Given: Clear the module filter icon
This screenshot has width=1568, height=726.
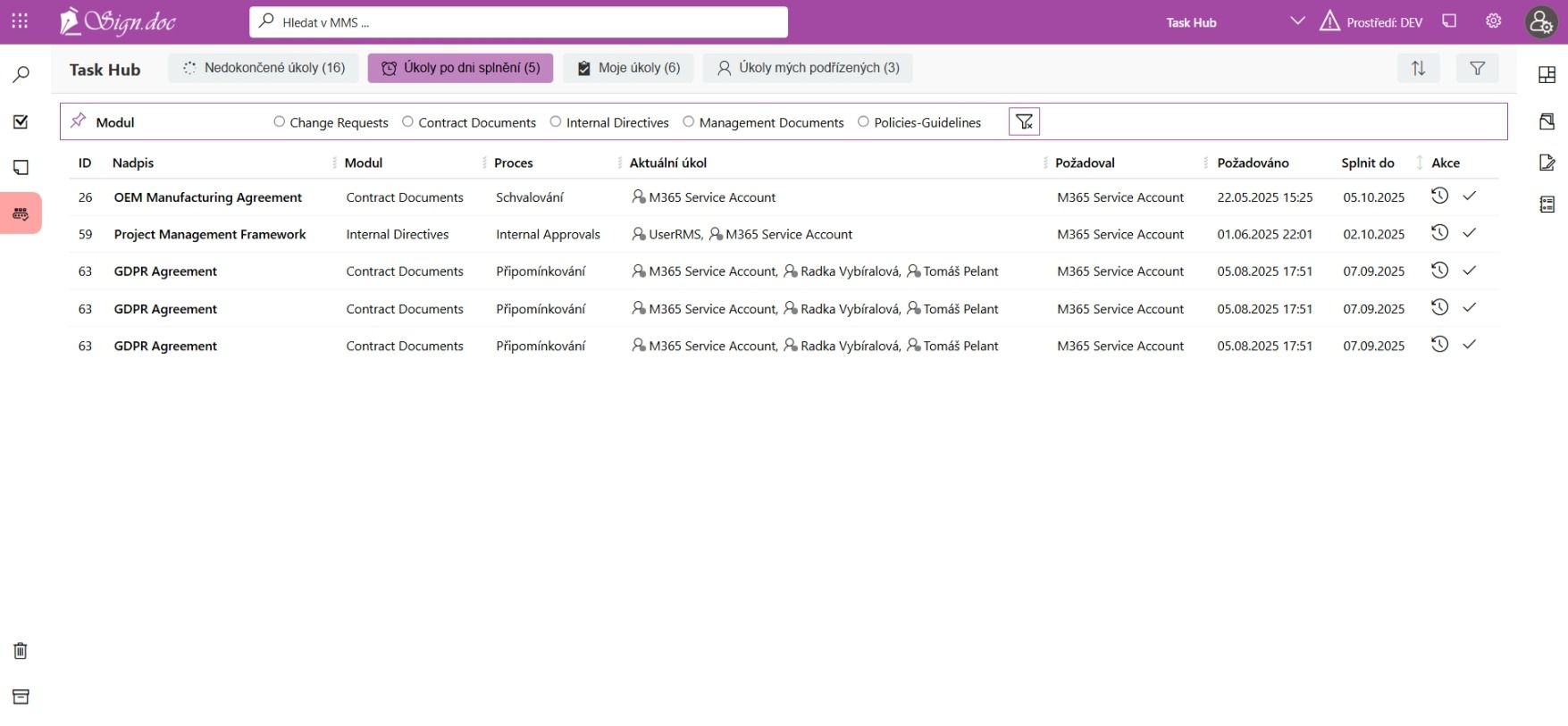Looking at the screenshot, I should coord(1024,122).
